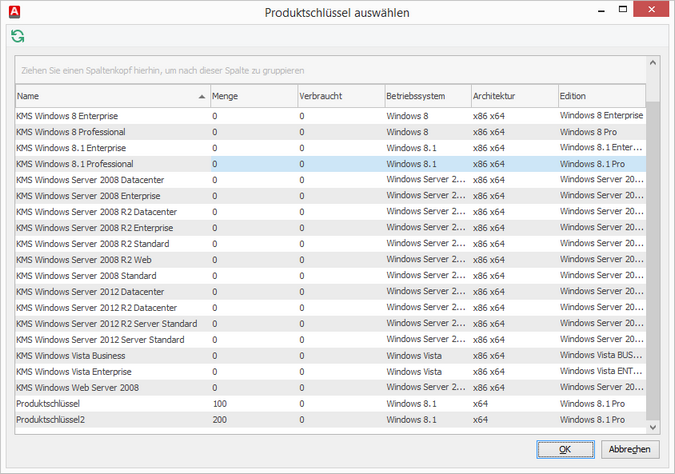Click the scroll up arrow of the list
Image resolution: width=675 pixels, height=474 pixels.
[653, 62]
